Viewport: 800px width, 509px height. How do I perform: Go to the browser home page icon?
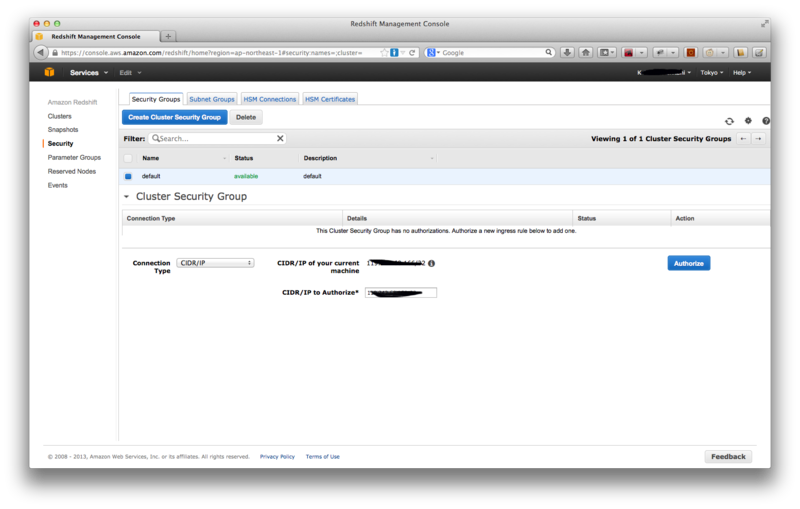tap(586, 53)
